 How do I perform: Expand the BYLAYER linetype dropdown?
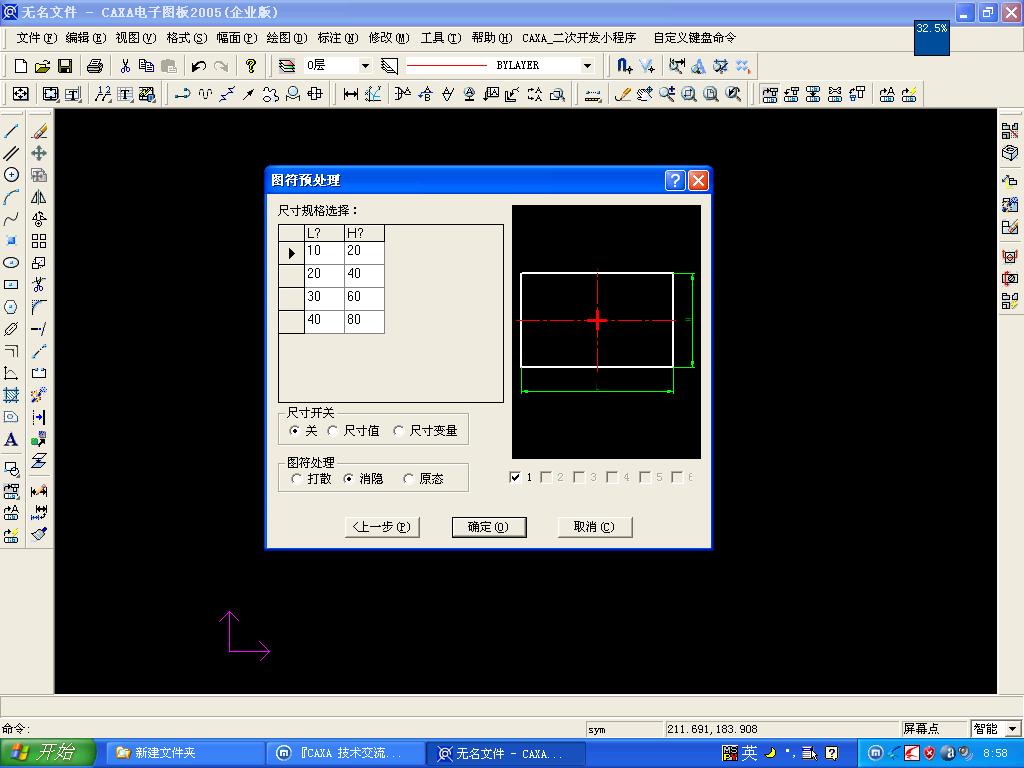pos(587,65)
